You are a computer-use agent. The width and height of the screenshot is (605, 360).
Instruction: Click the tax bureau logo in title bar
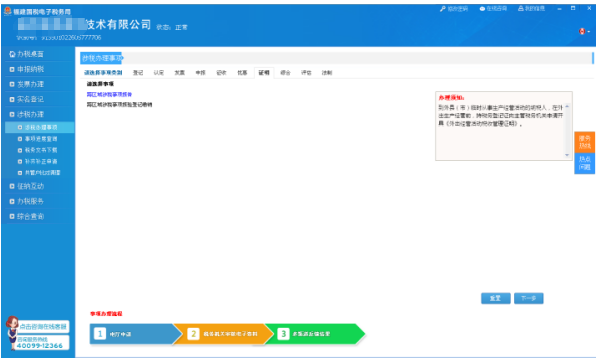tap(8, 11)
